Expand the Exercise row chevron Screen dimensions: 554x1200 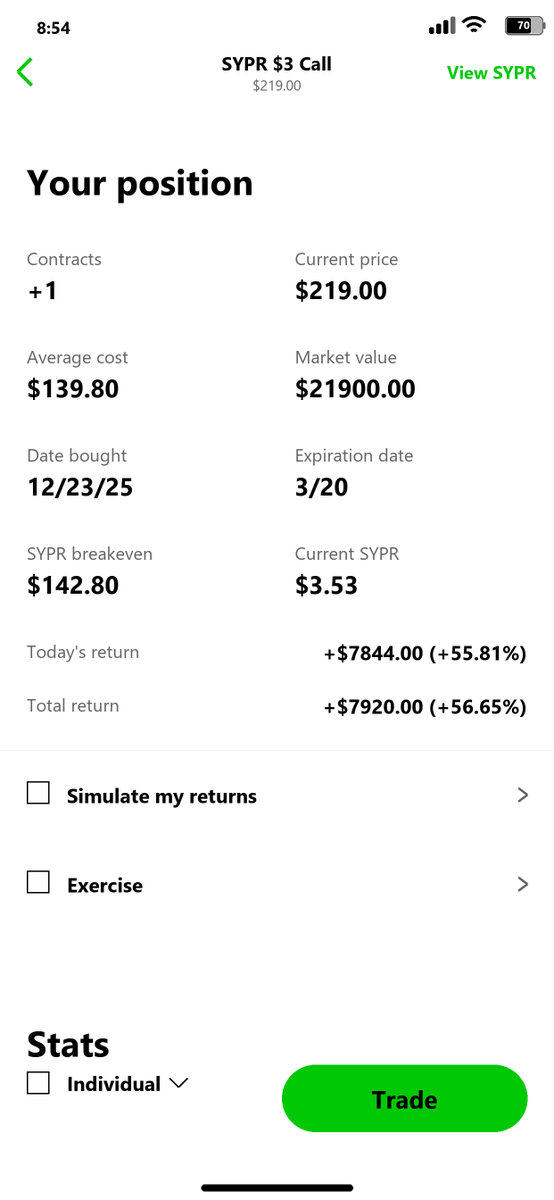[522, 884]
